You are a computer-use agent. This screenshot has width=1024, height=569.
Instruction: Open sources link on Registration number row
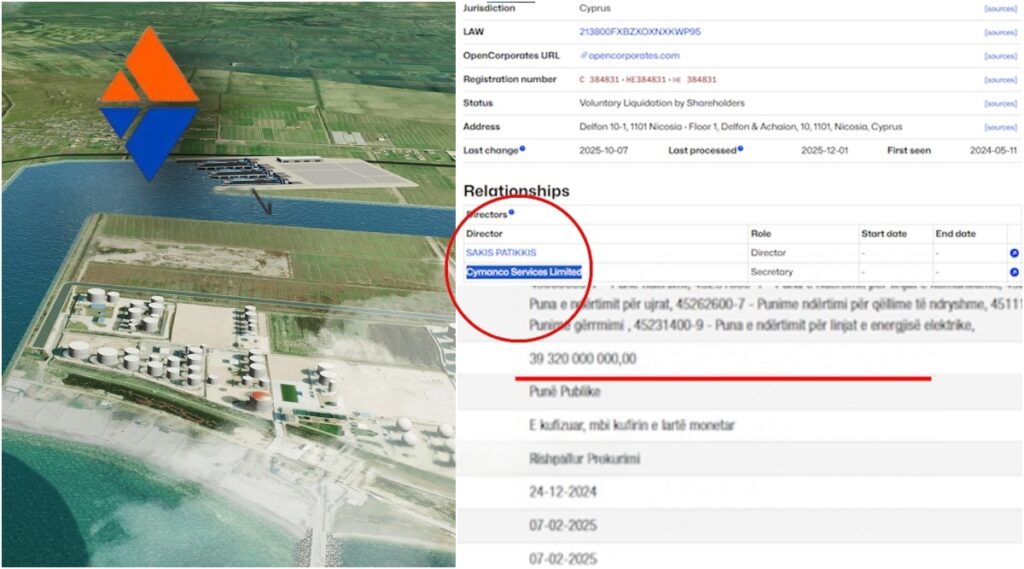click(1000, 80)
